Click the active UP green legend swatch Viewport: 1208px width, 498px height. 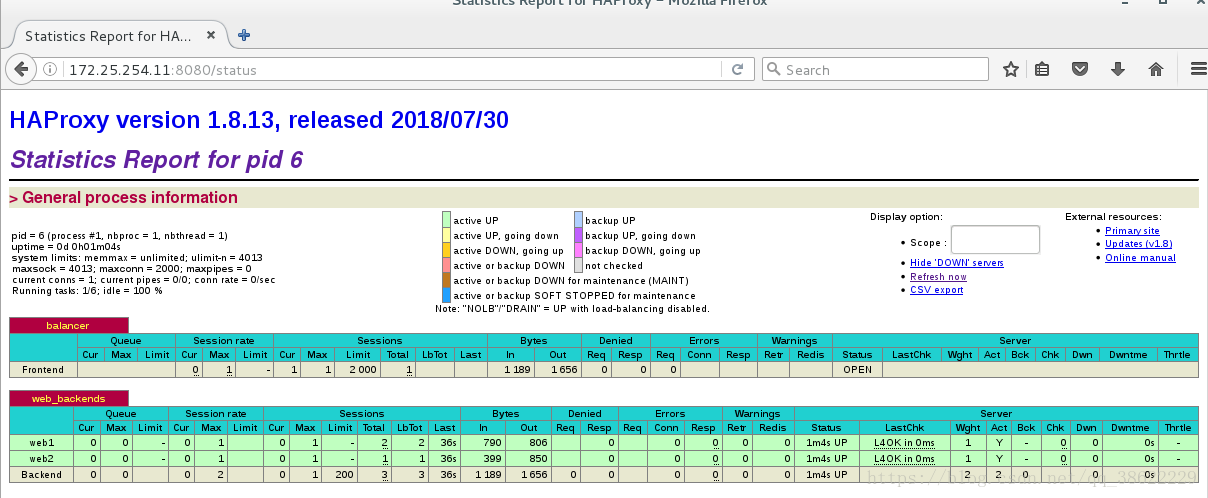(447, 220)
